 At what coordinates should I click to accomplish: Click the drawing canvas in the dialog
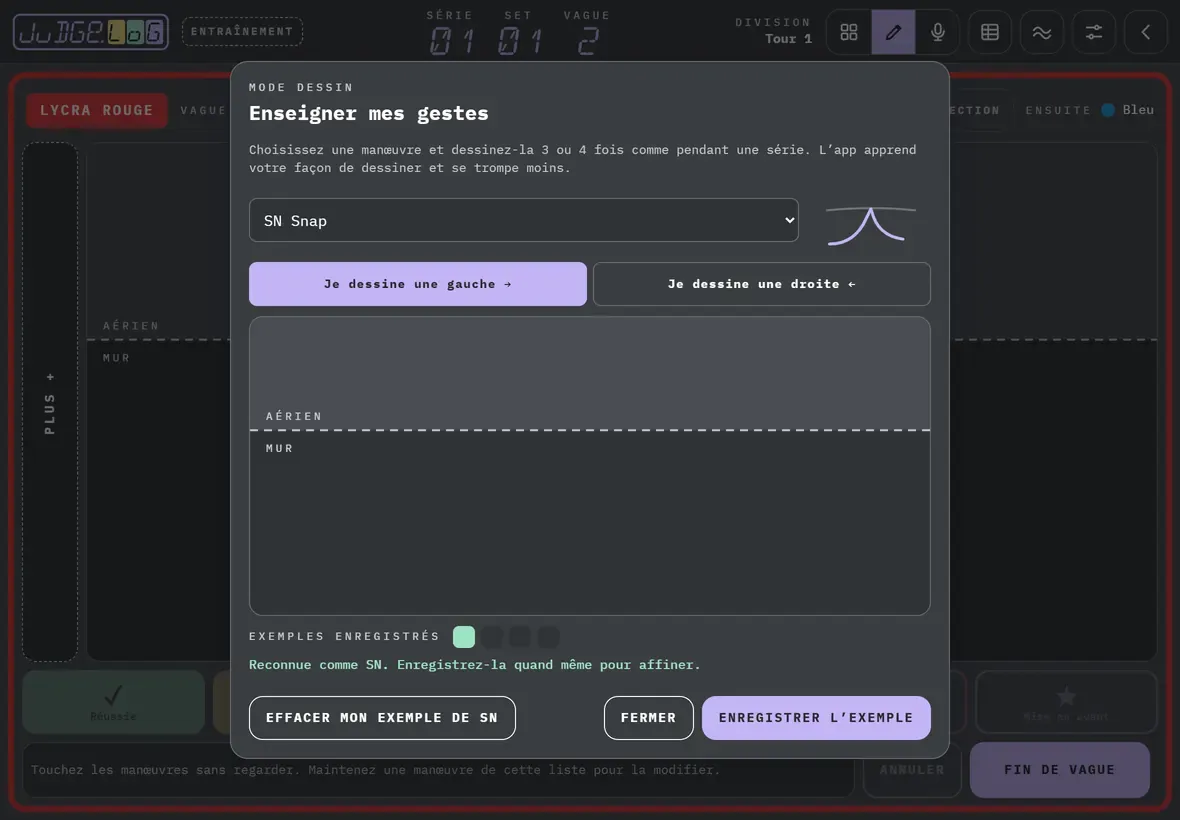pos(590,466)
